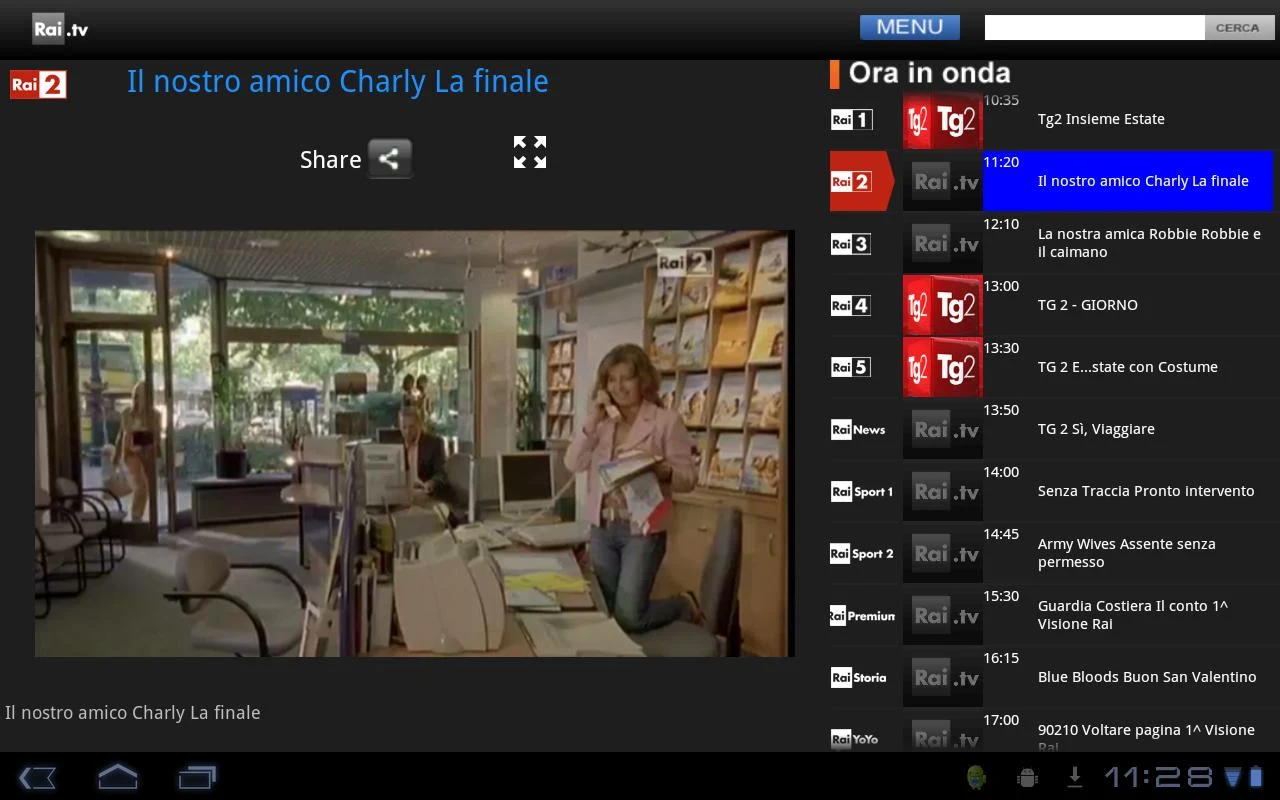
Task: Select program TG 2 E...state con Costume
Action: tap(1128, 367)
